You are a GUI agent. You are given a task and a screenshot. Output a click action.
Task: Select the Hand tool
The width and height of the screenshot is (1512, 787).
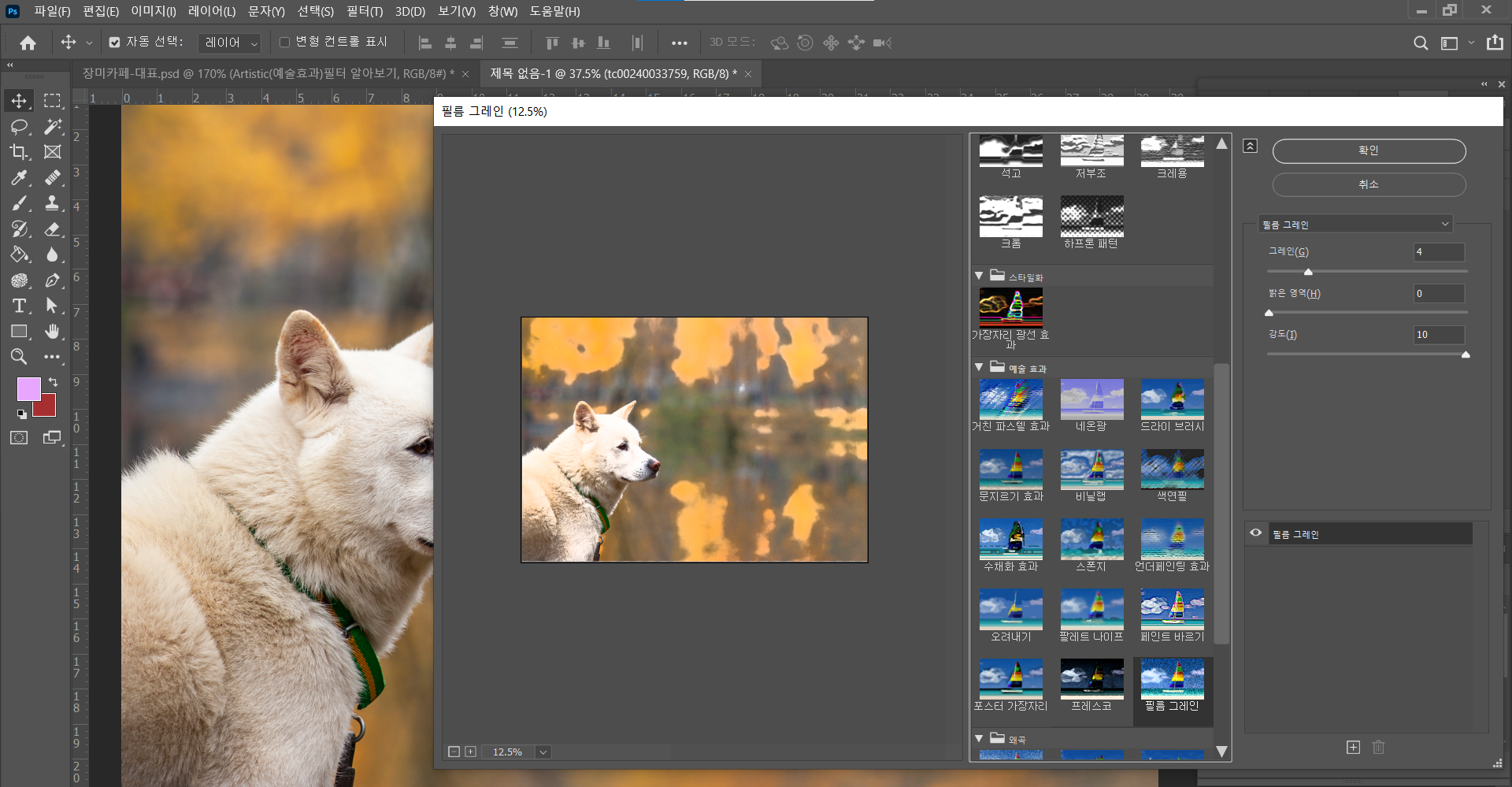click(x=52, y=332)
